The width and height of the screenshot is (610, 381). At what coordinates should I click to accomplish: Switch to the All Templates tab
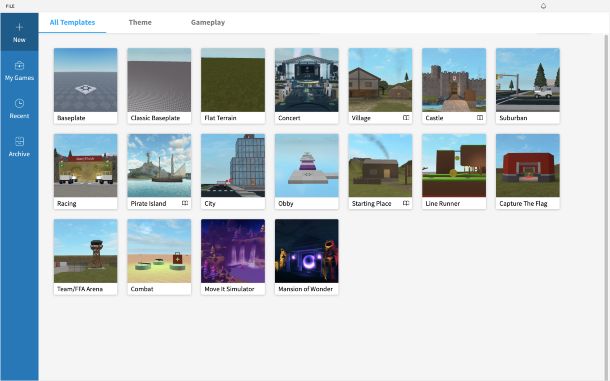72,23
